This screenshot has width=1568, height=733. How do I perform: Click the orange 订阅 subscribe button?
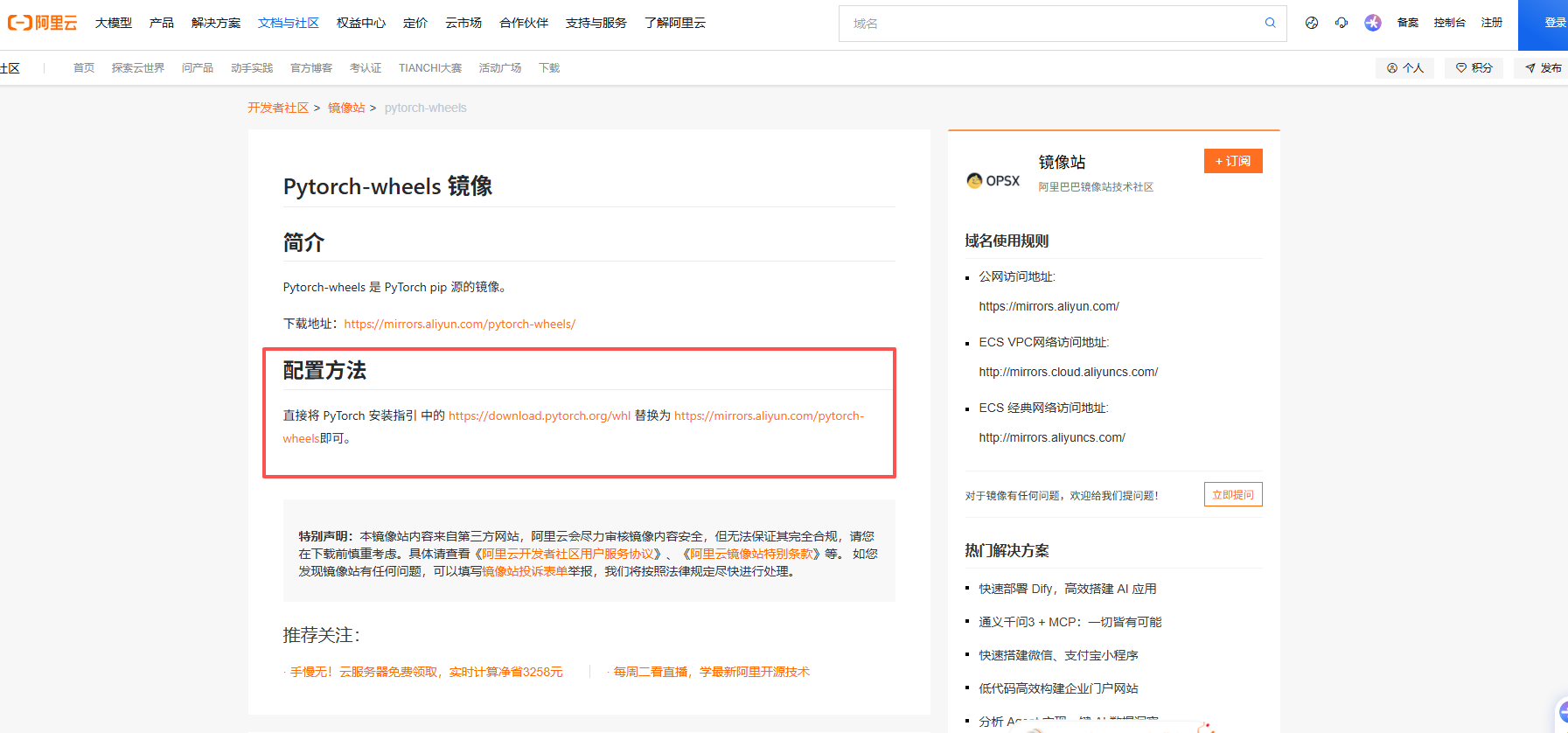1232,161
